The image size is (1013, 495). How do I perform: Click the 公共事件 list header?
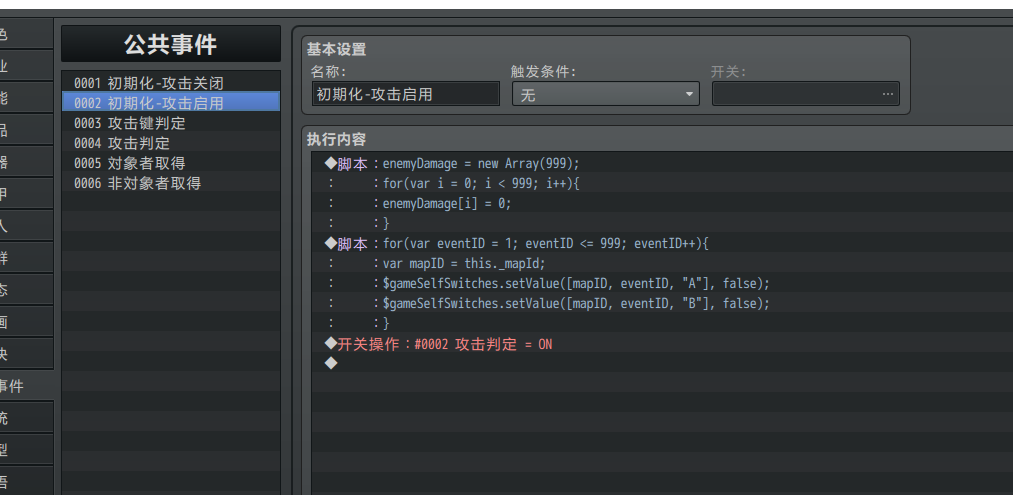(x=171, y=44)
